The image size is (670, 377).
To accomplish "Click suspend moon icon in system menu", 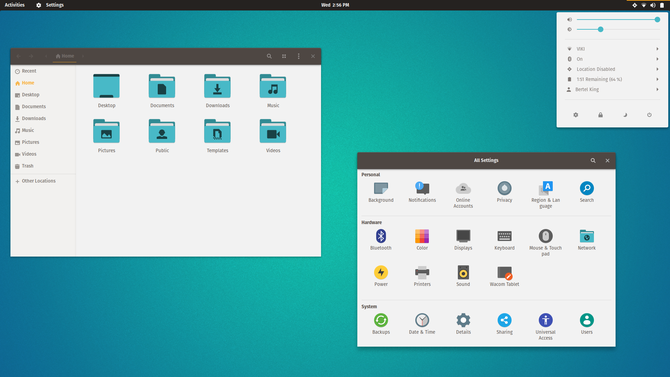I will coord(625,115).
